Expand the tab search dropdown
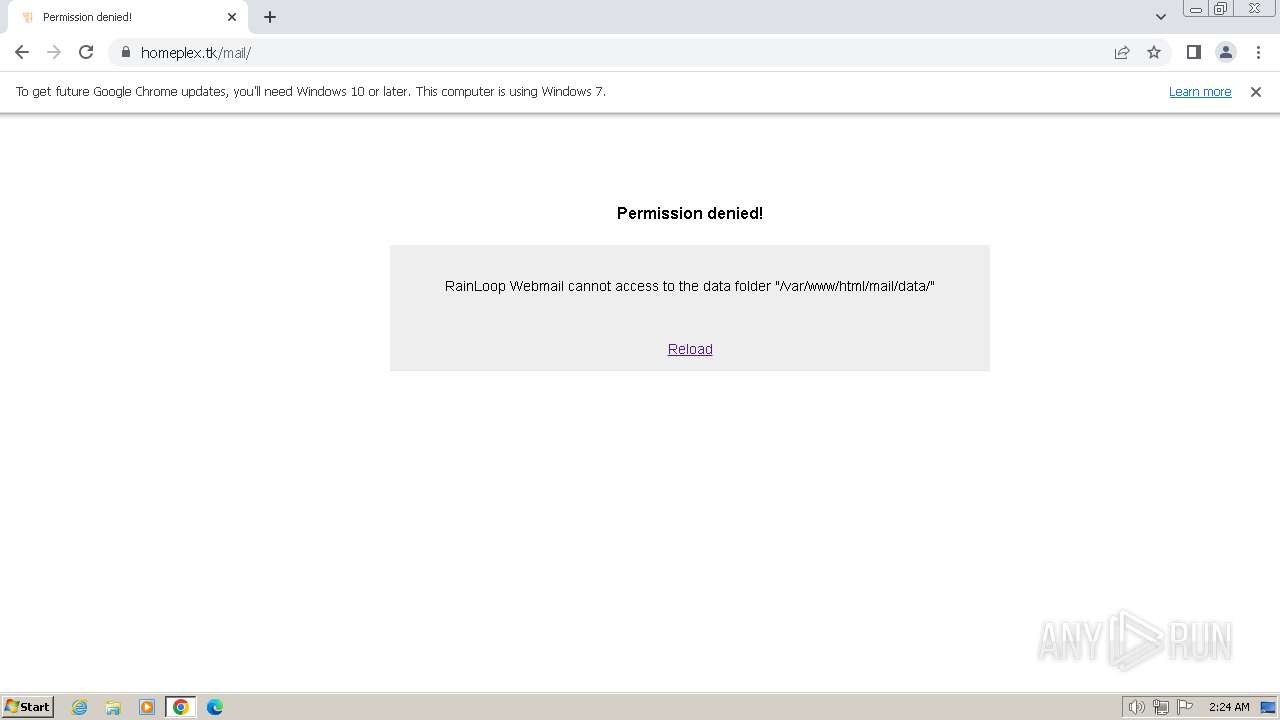 coord(1161,17)
